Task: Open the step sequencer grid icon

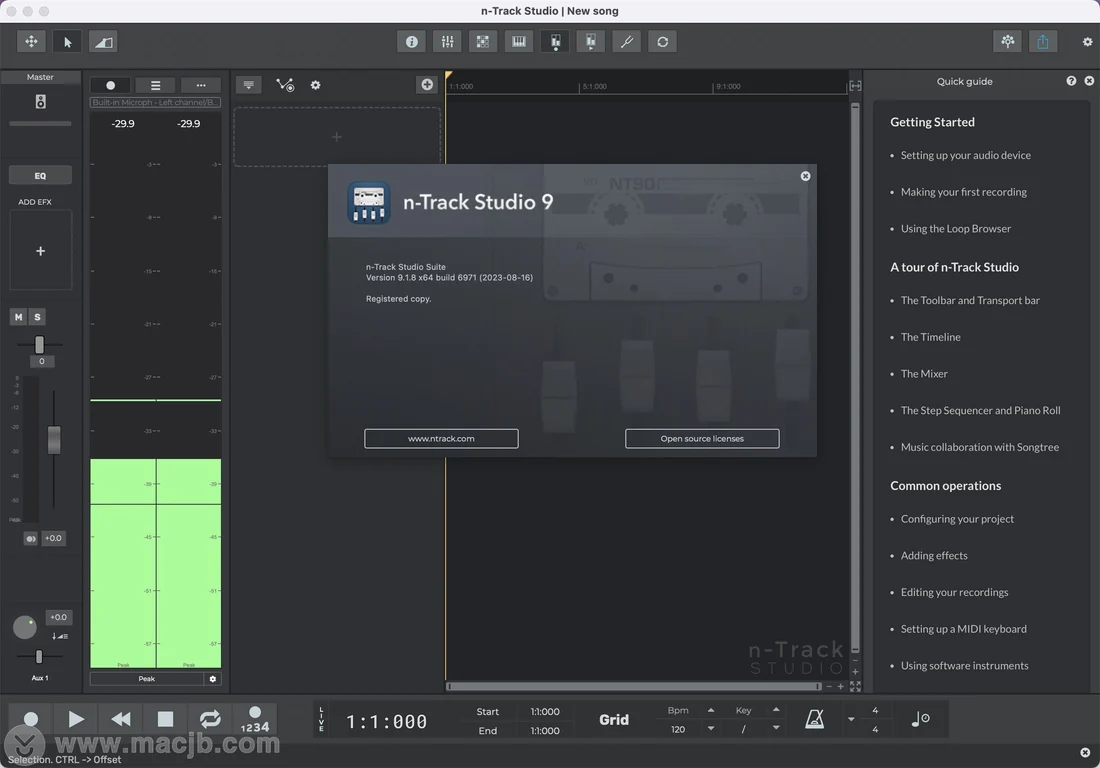Action: tap(483, 42)
